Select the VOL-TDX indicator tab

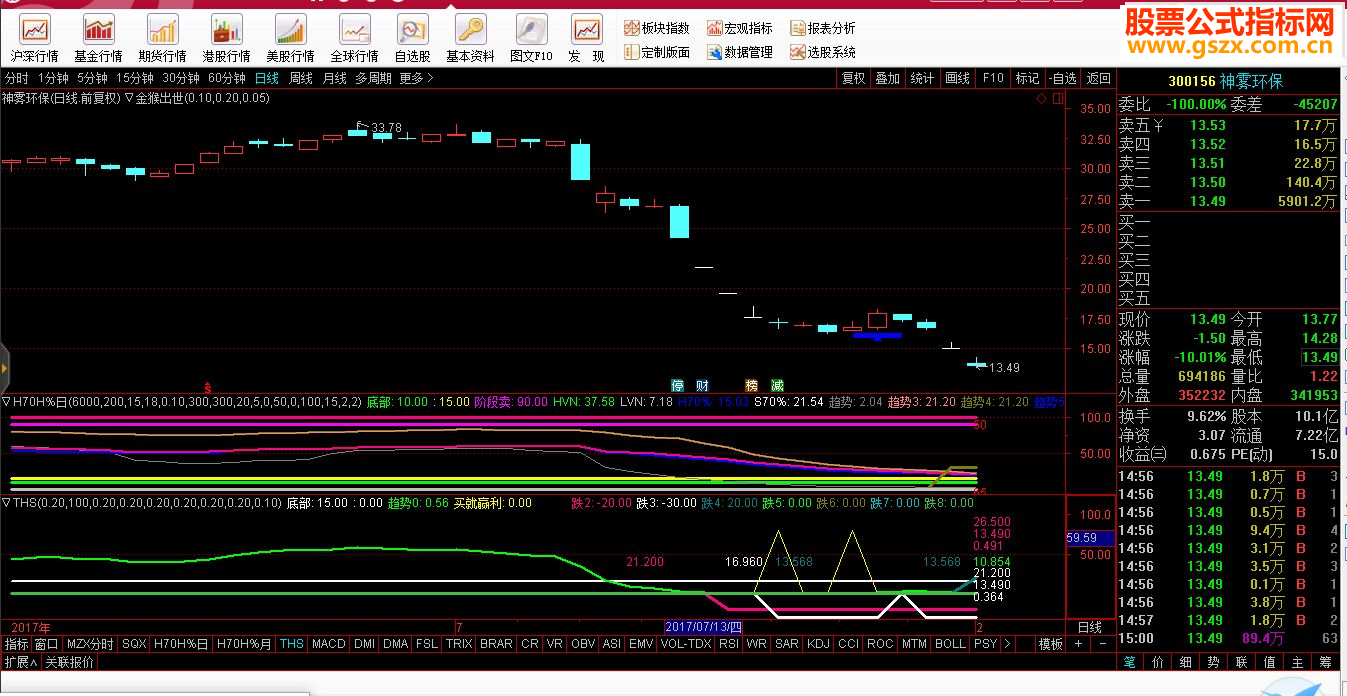[x=686, y=644]
